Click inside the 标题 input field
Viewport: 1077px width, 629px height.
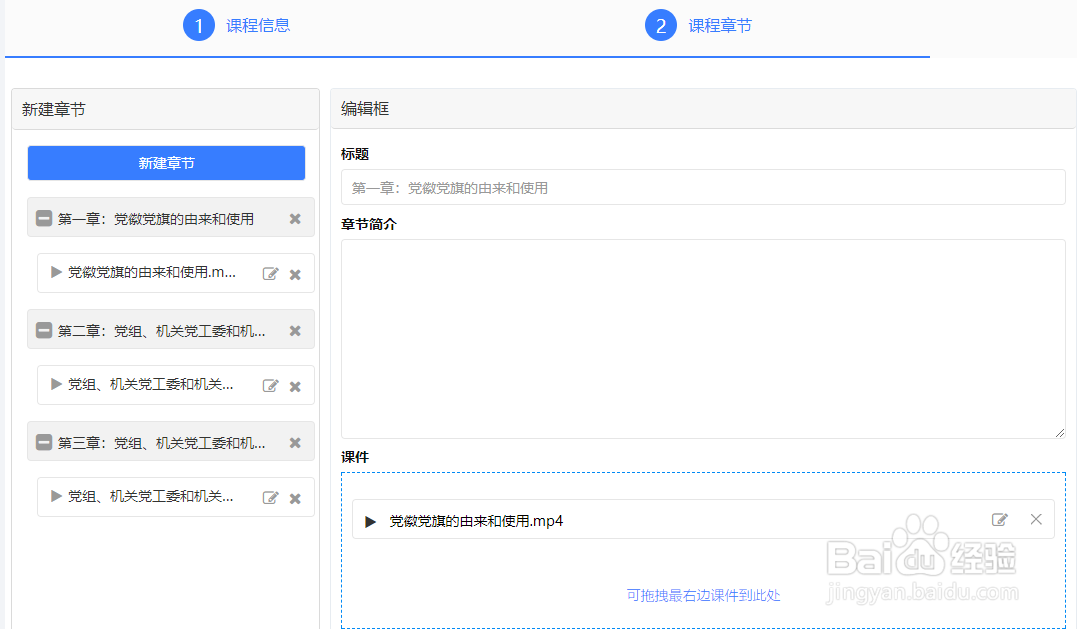700,187
